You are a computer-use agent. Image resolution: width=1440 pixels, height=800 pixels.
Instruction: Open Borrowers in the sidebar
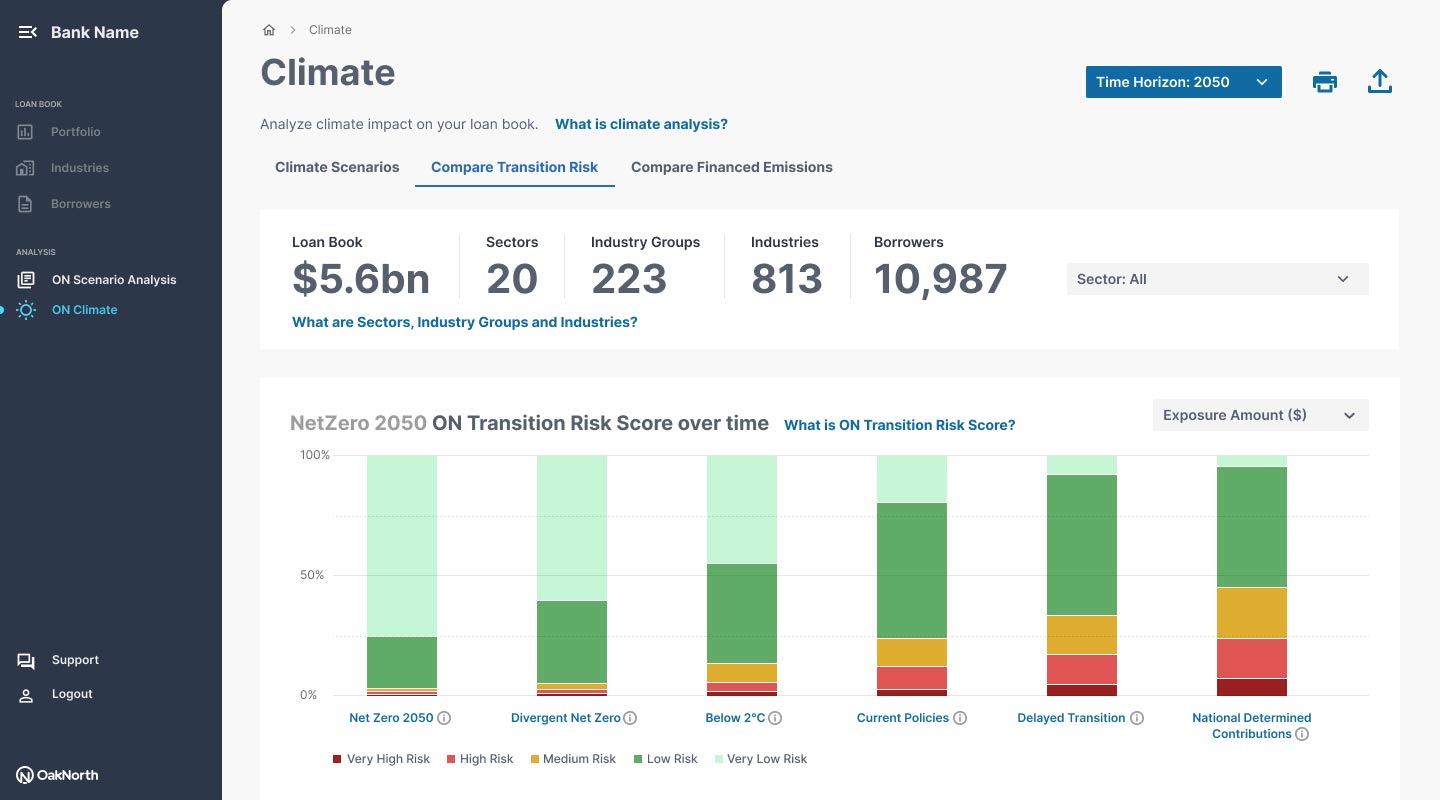click(81, 204)
